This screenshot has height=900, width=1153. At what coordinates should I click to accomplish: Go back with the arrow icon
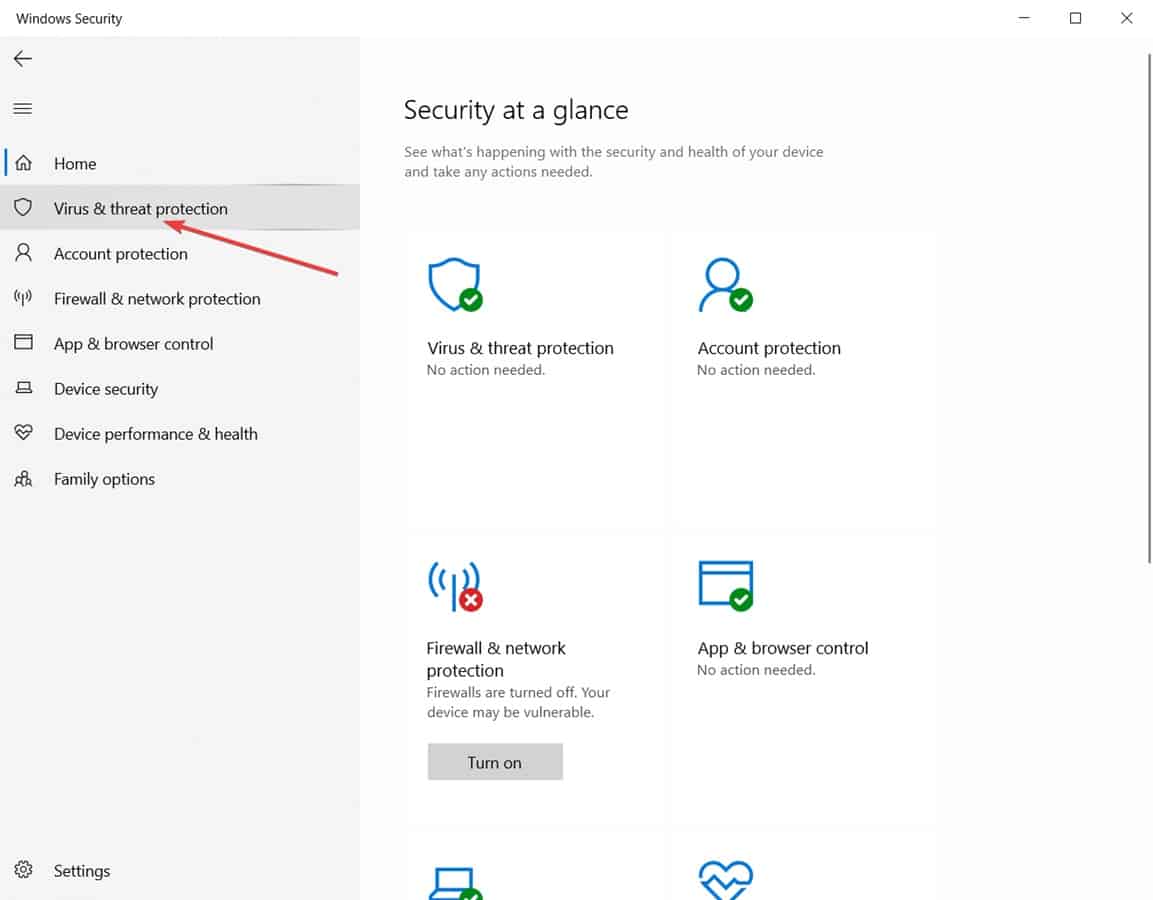23,59
